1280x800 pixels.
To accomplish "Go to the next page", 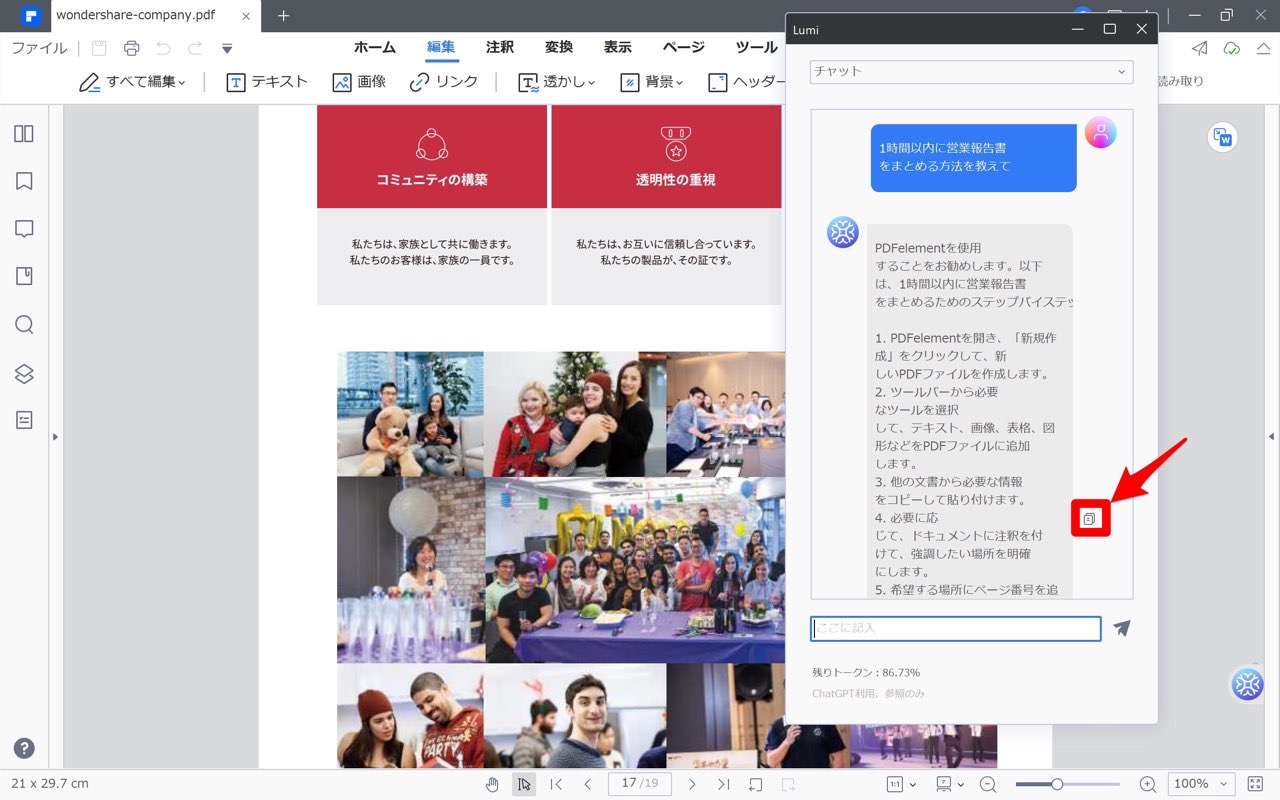I will pos(692,784).
